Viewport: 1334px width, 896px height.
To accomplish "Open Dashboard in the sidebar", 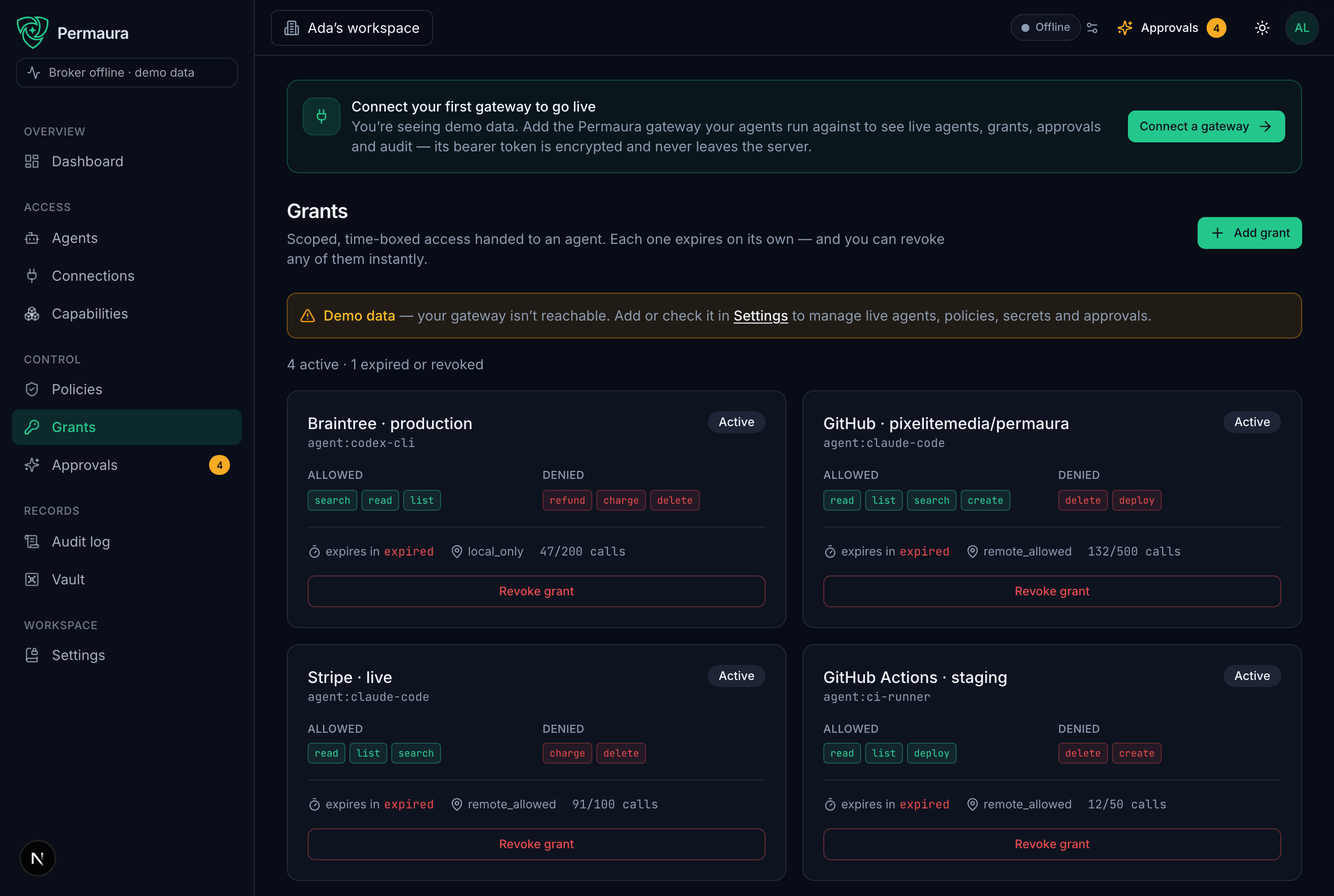I will [127, 162].
